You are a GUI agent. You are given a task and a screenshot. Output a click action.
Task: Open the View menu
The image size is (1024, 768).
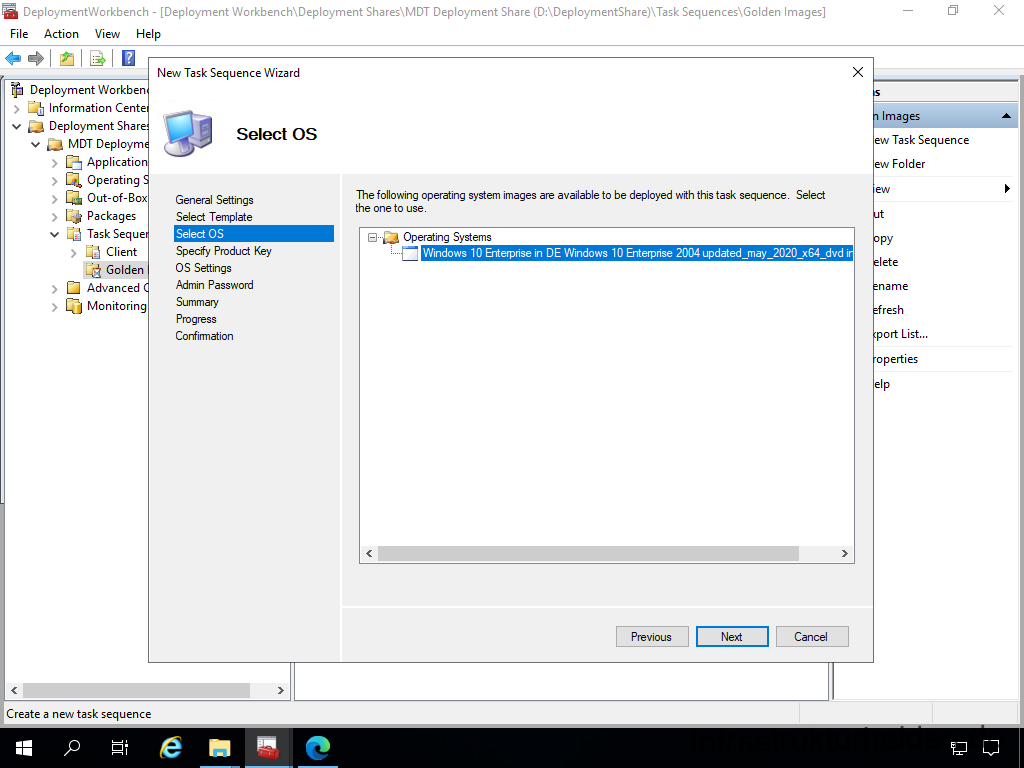[x=107, y=34]
